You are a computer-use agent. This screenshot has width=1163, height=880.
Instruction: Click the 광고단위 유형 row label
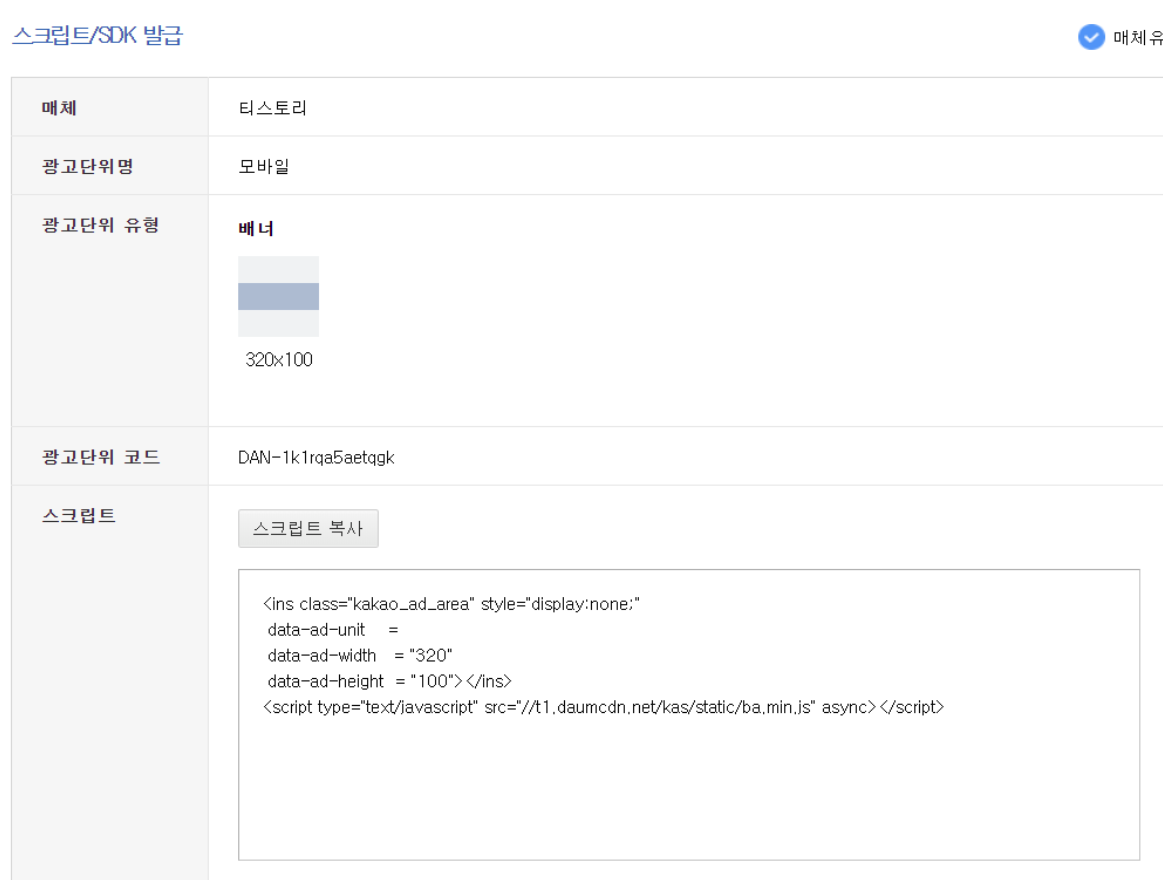[101, 225]
